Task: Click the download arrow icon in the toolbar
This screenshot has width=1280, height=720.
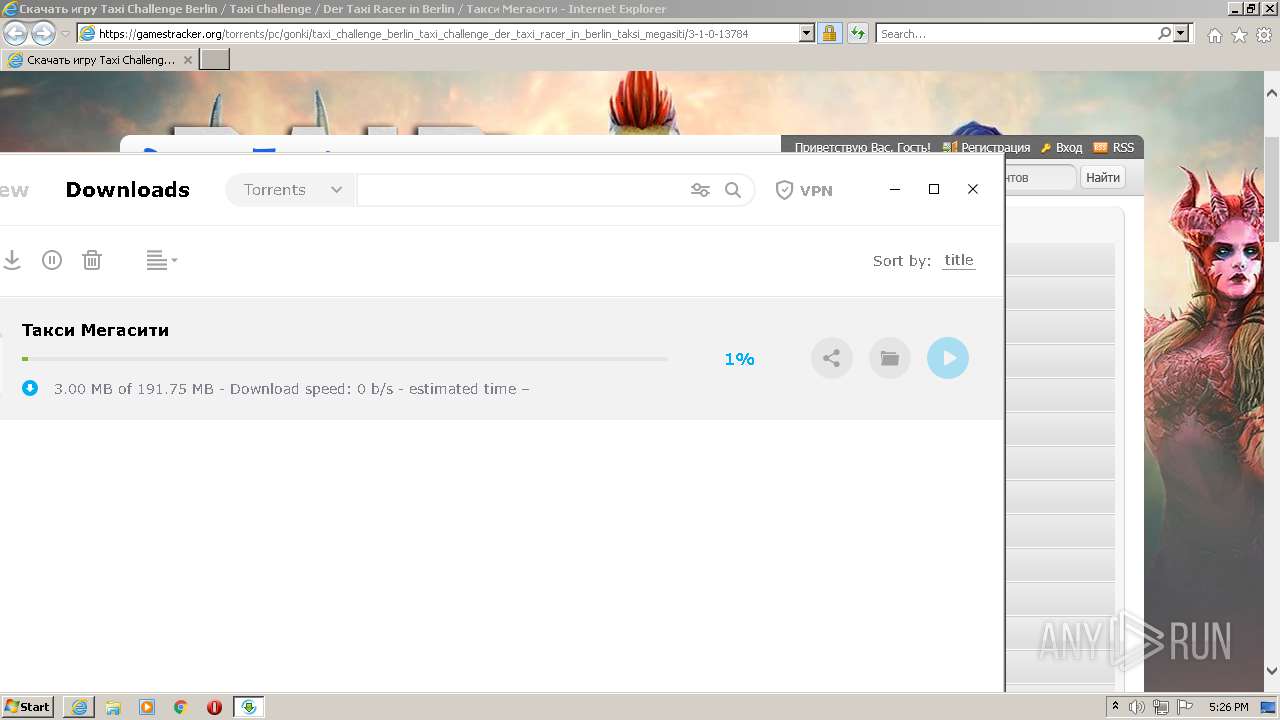Action: (x=12, y=260)
